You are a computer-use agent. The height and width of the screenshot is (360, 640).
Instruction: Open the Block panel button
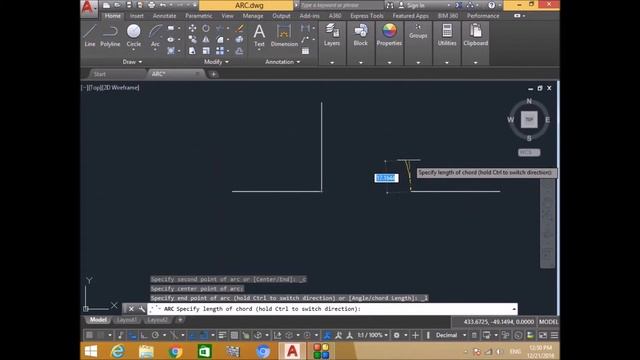[x=360, y=35]
